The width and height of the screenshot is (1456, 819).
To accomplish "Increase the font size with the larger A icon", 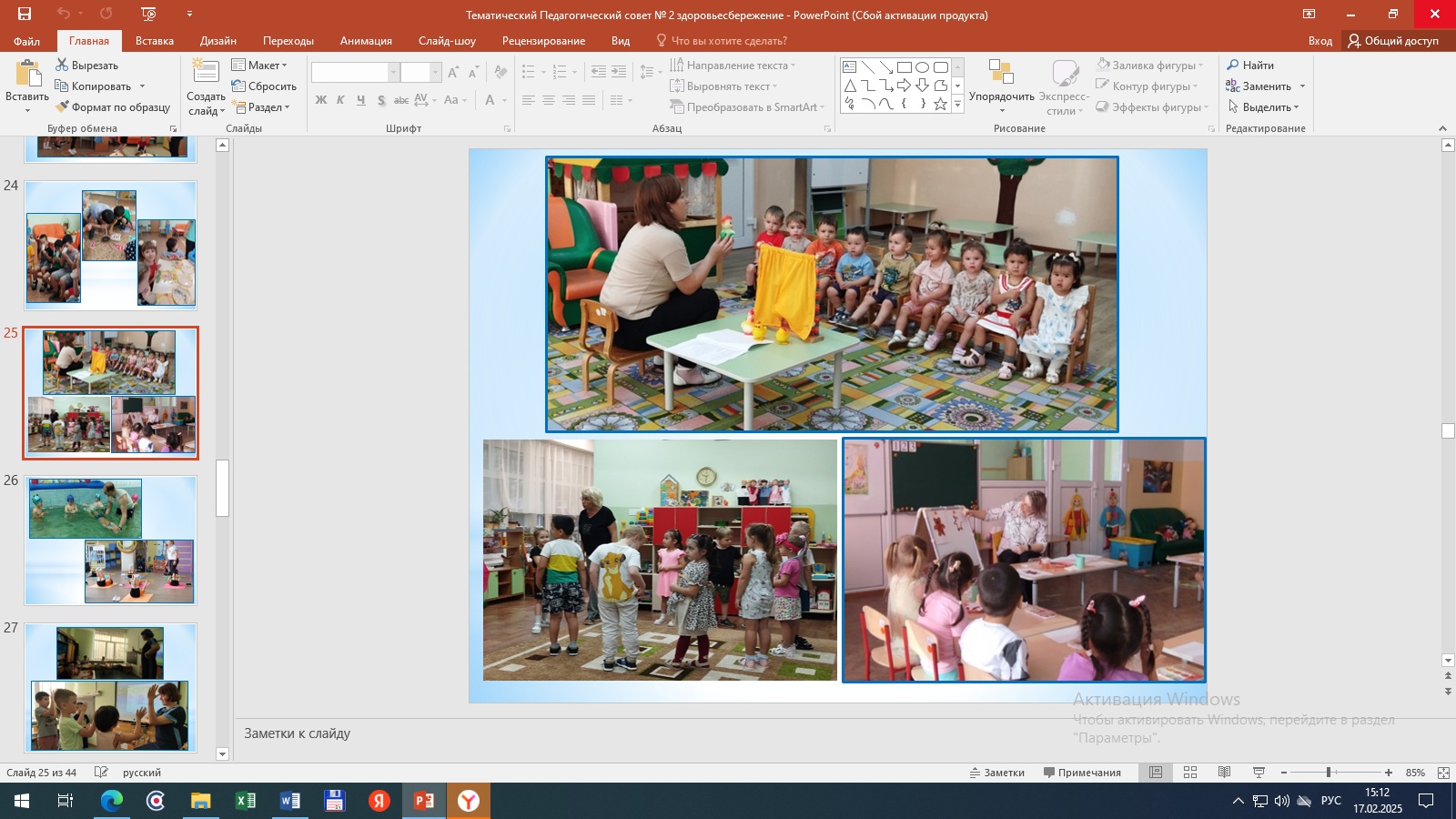I will (x=453, y=72).
